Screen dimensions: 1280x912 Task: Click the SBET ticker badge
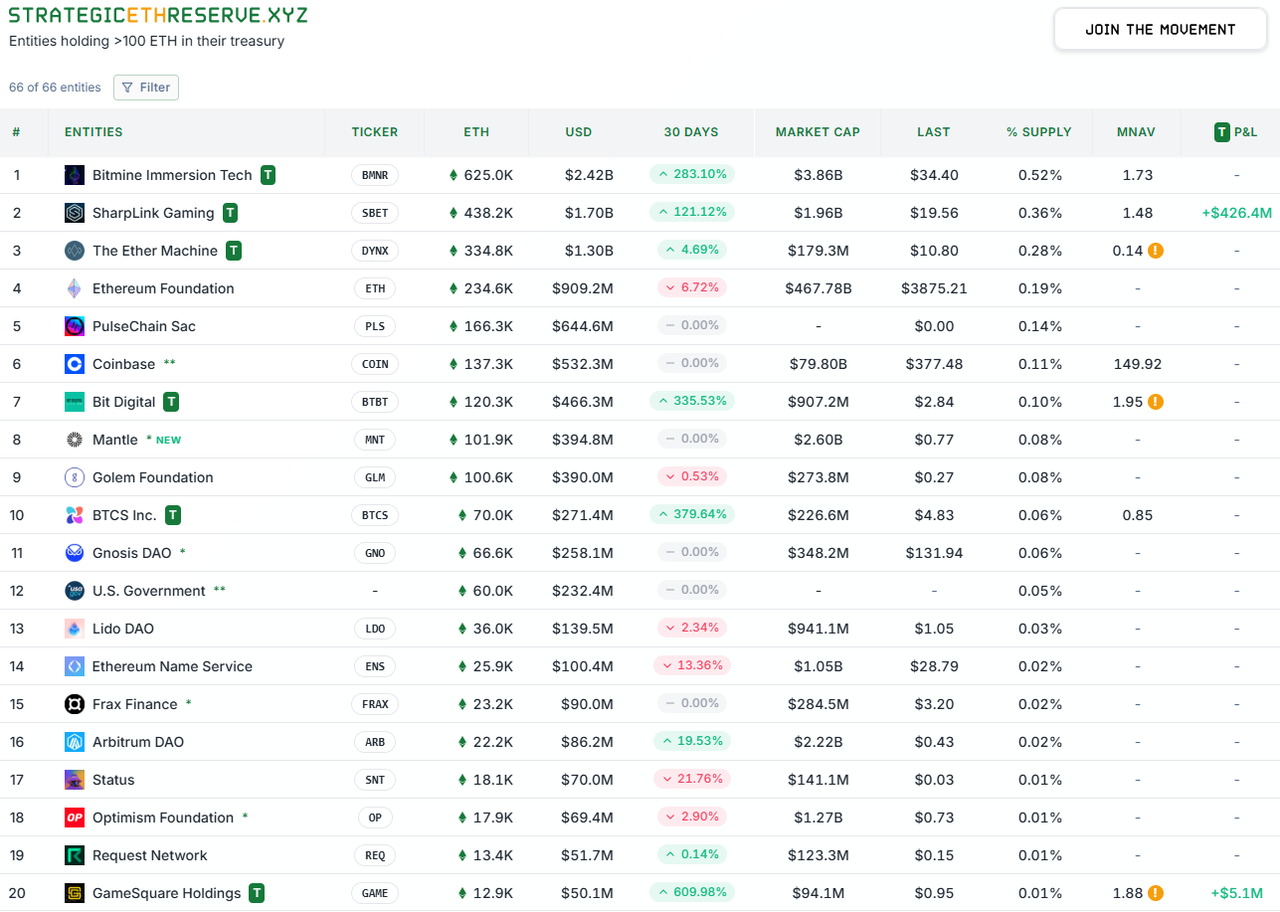coord(375,213)
